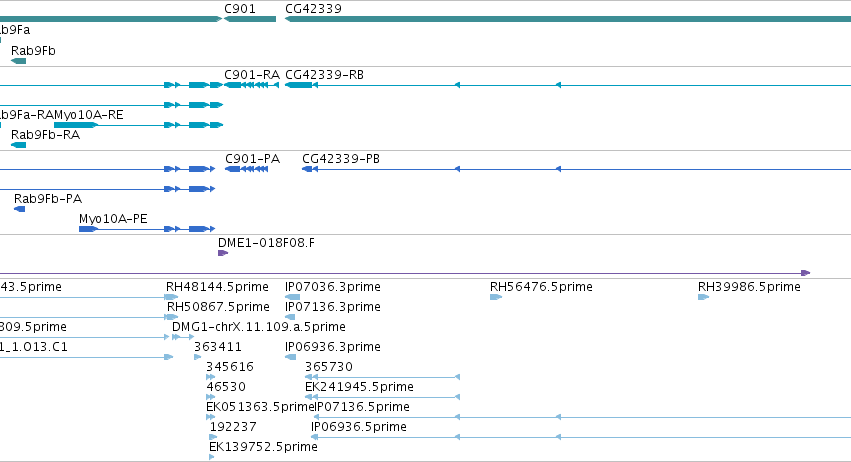This screenshot has width=851, height=462.
Task: Click the IP07136.5prime label
Action: pyautogui.click(x=363, y=407)
